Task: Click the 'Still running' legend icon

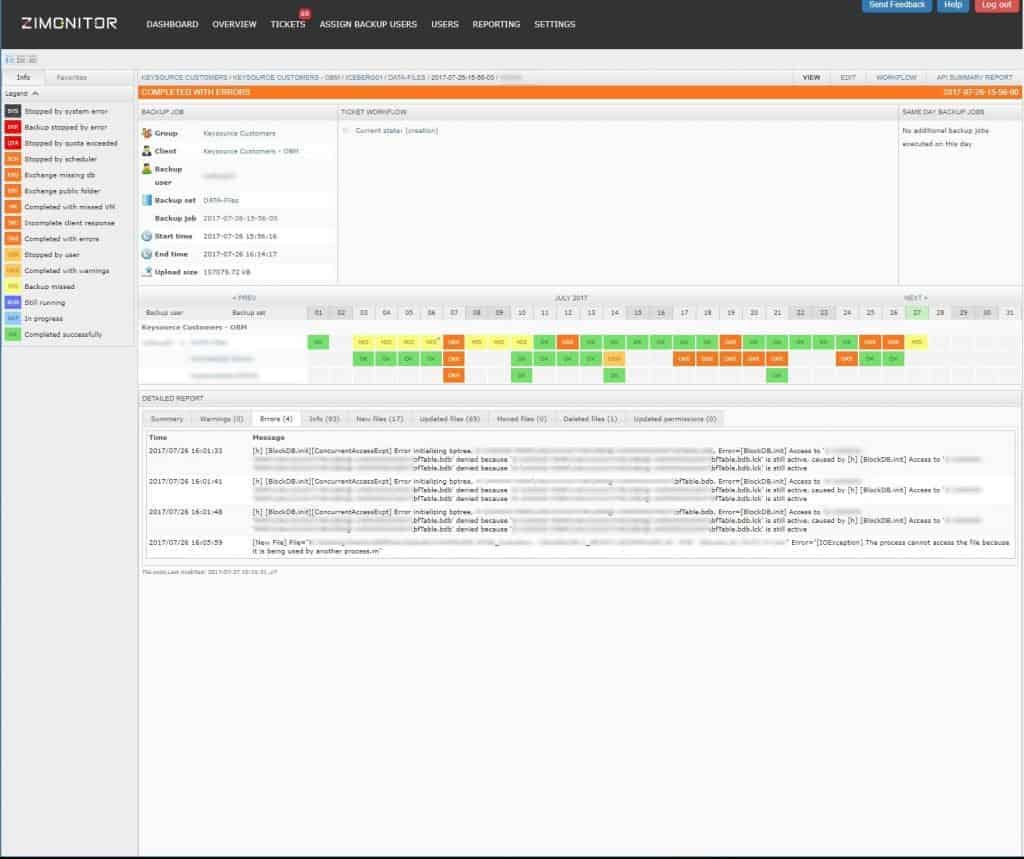Action: pyautogui.click(x=12, y=302)
